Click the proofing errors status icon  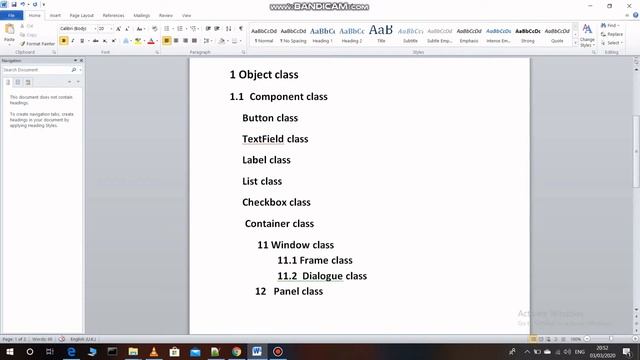point(62,339)
